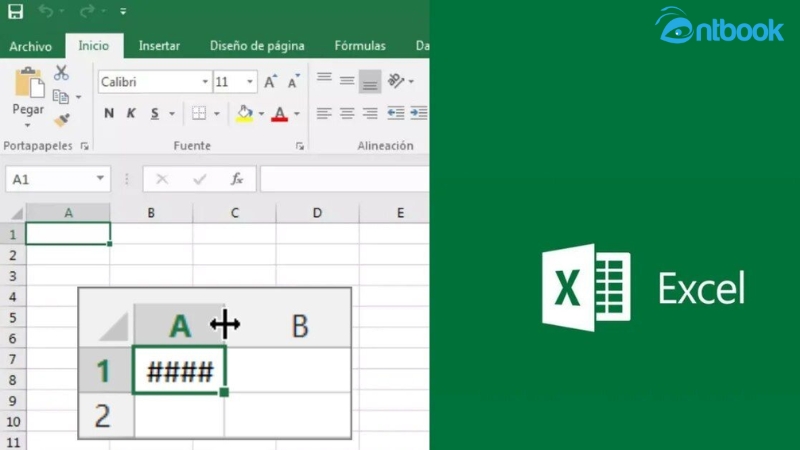Screen dimensions: 800x450
Task: Open the Portapapeles dialog launcher
Action: click(x=85, y=146)
